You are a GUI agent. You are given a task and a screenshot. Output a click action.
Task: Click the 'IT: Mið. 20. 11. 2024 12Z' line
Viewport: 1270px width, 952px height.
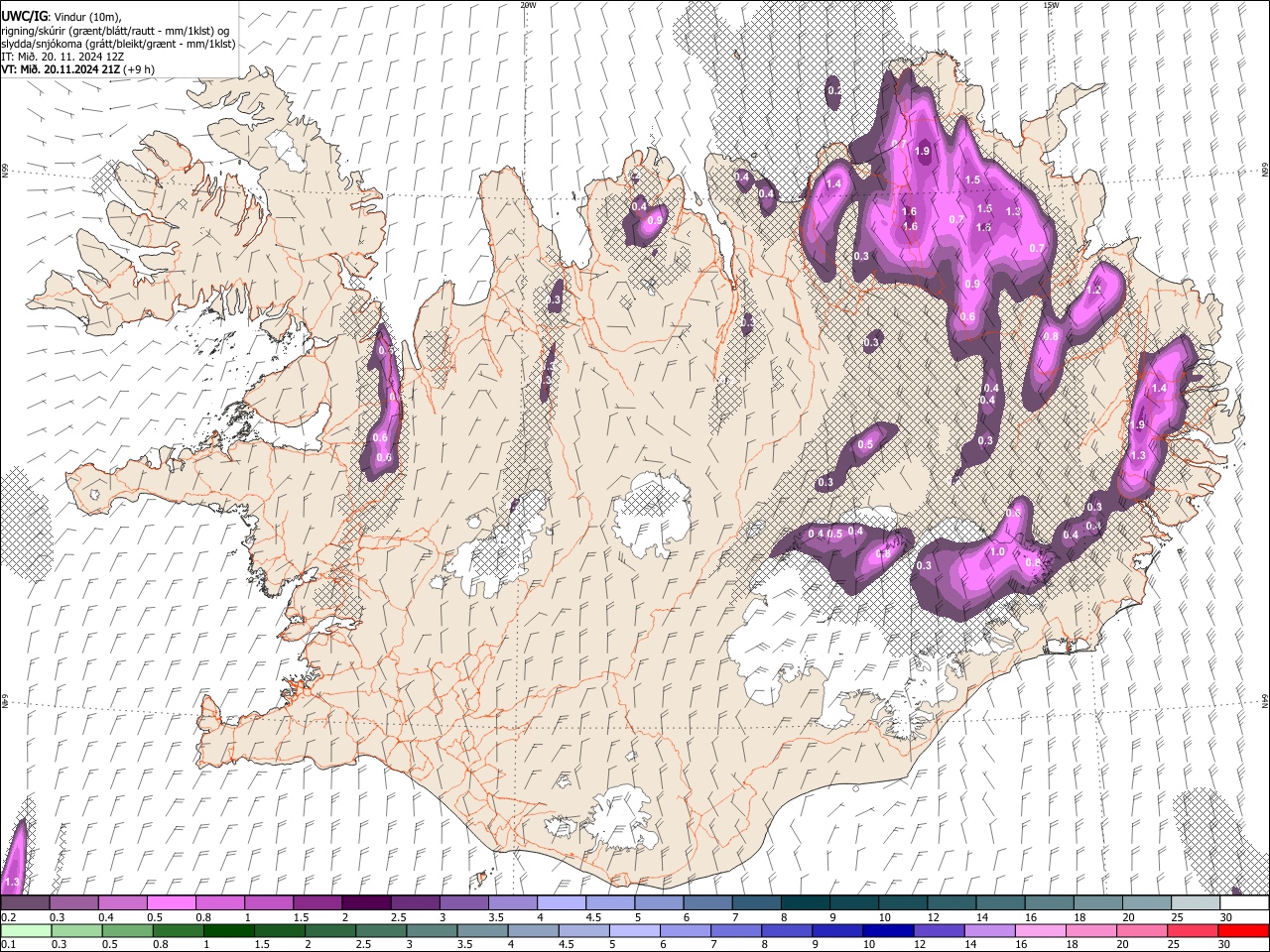pos(63,58)
